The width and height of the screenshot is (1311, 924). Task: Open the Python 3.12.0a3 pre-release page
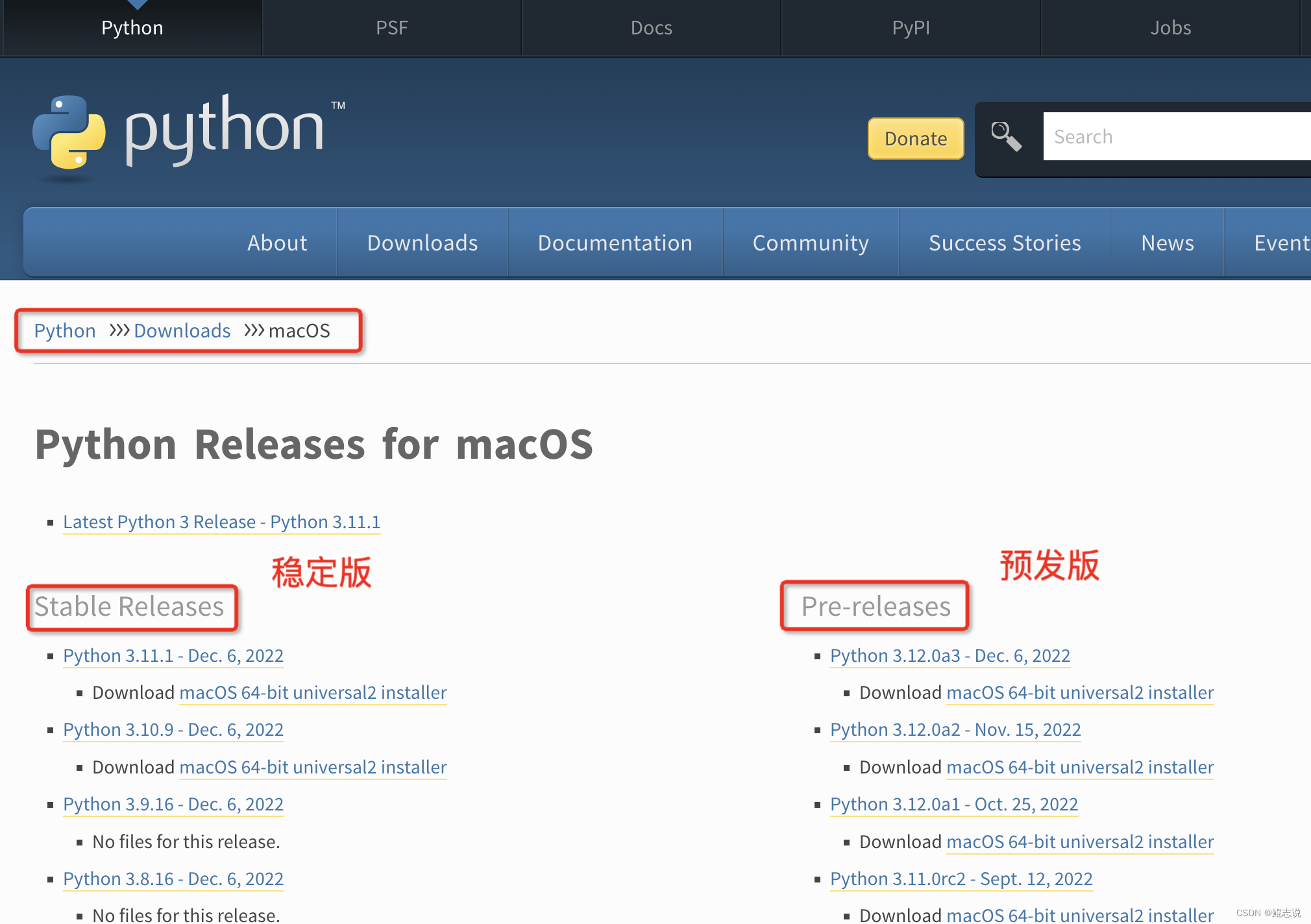pos(950,656)
